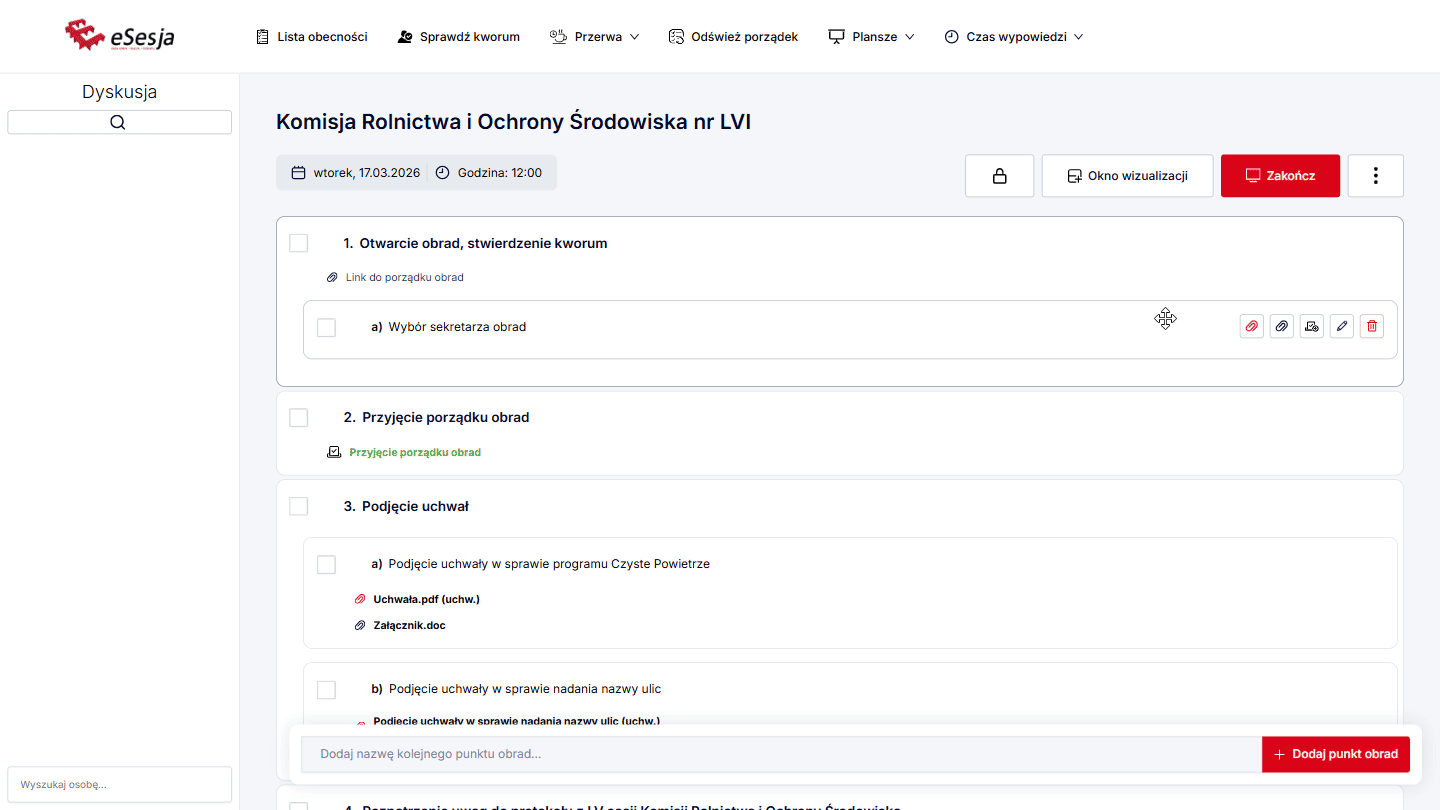Open the Uchwała.pdf attachment link
The width and height of the screenshot is (1440, 810).
(x=426, y=599)
